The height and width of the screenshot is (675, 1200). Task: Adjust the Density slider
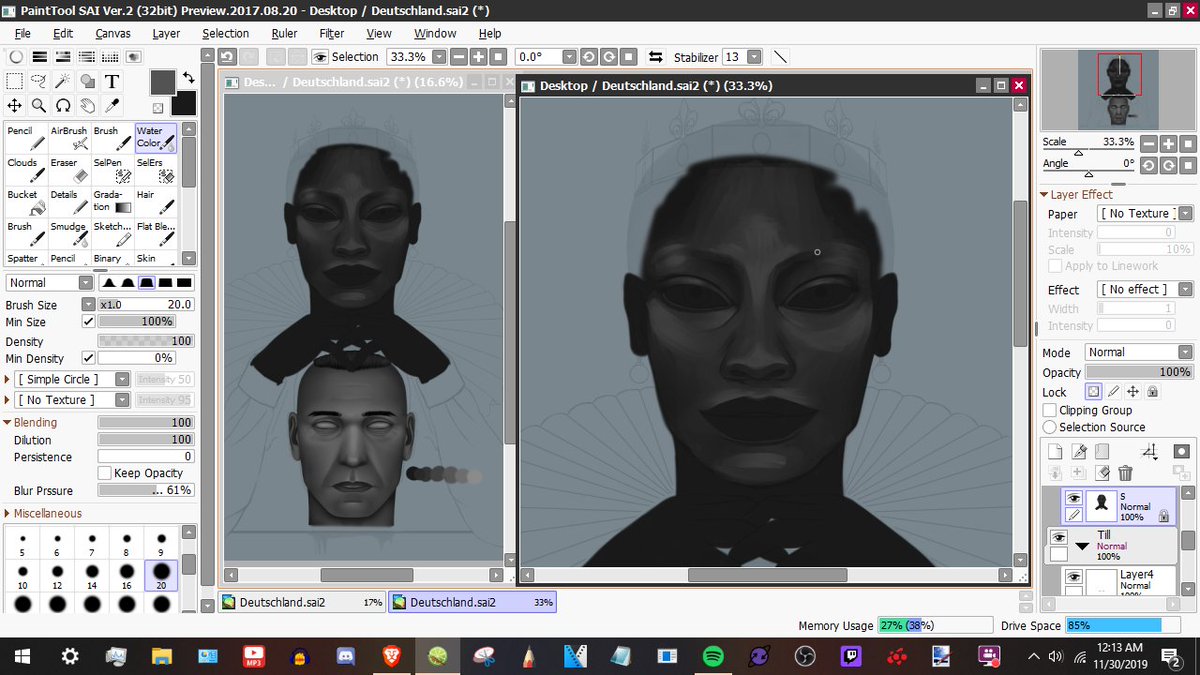point(145,341)
